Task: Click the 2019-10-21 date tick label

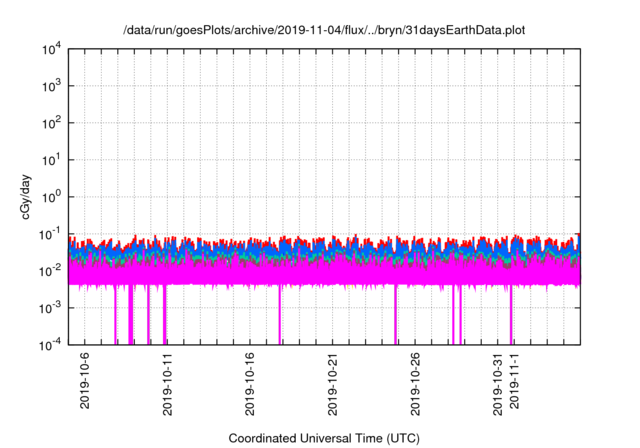Action: click(x=333, y=384)
